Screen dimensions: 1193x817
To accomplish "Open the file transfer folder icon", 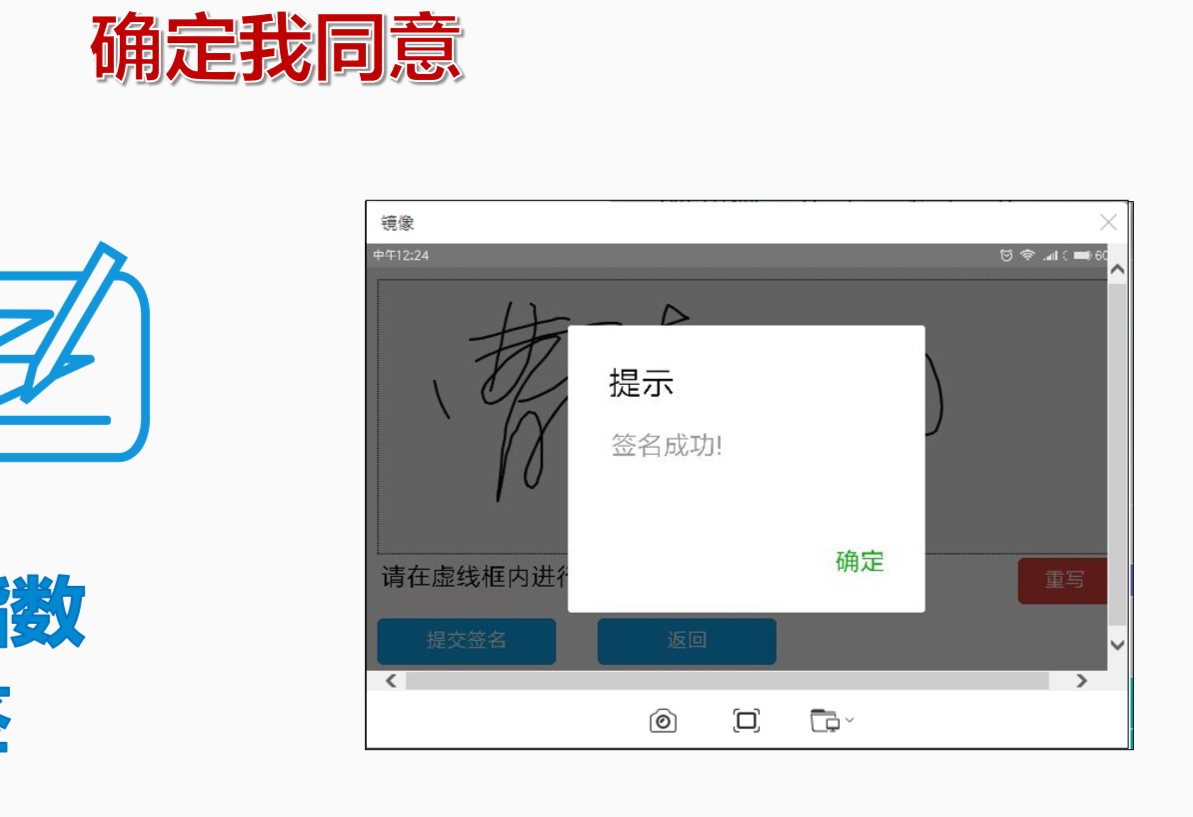I will coord(823,720).
